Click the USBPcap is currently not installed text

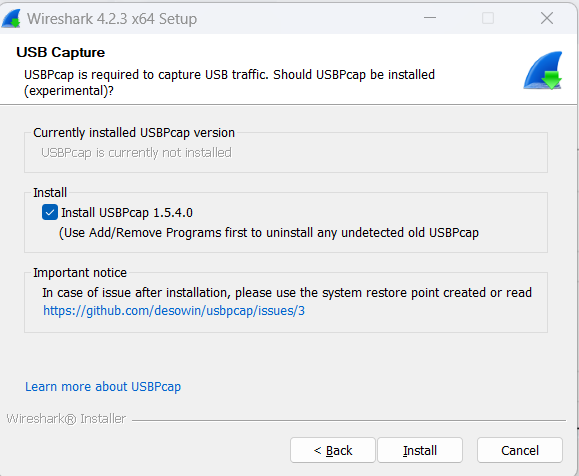tap(136, 153)
